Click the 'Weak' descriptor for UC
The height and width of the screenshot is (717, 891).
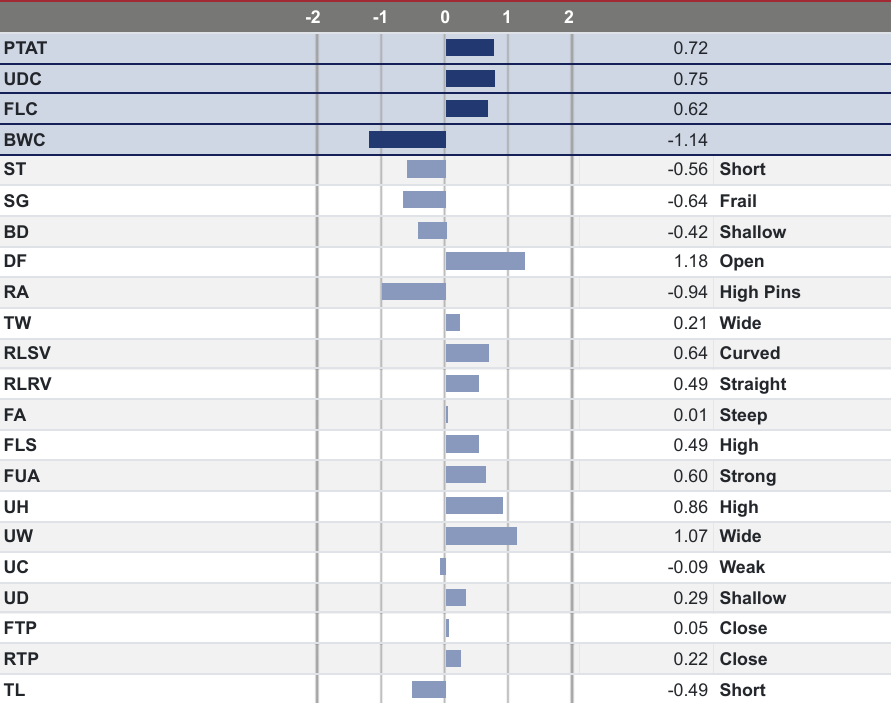pyautogui.click(x=742, y=567)
